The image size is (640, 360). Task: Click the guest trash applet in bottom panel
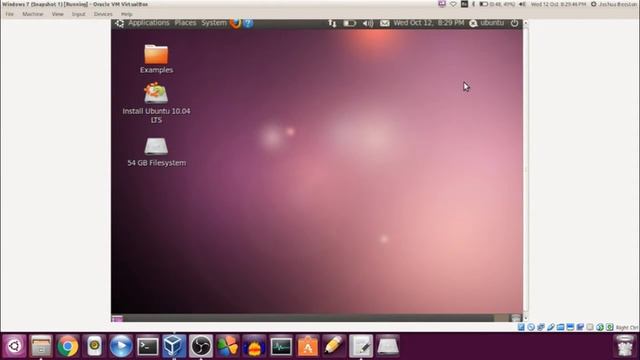516,318
